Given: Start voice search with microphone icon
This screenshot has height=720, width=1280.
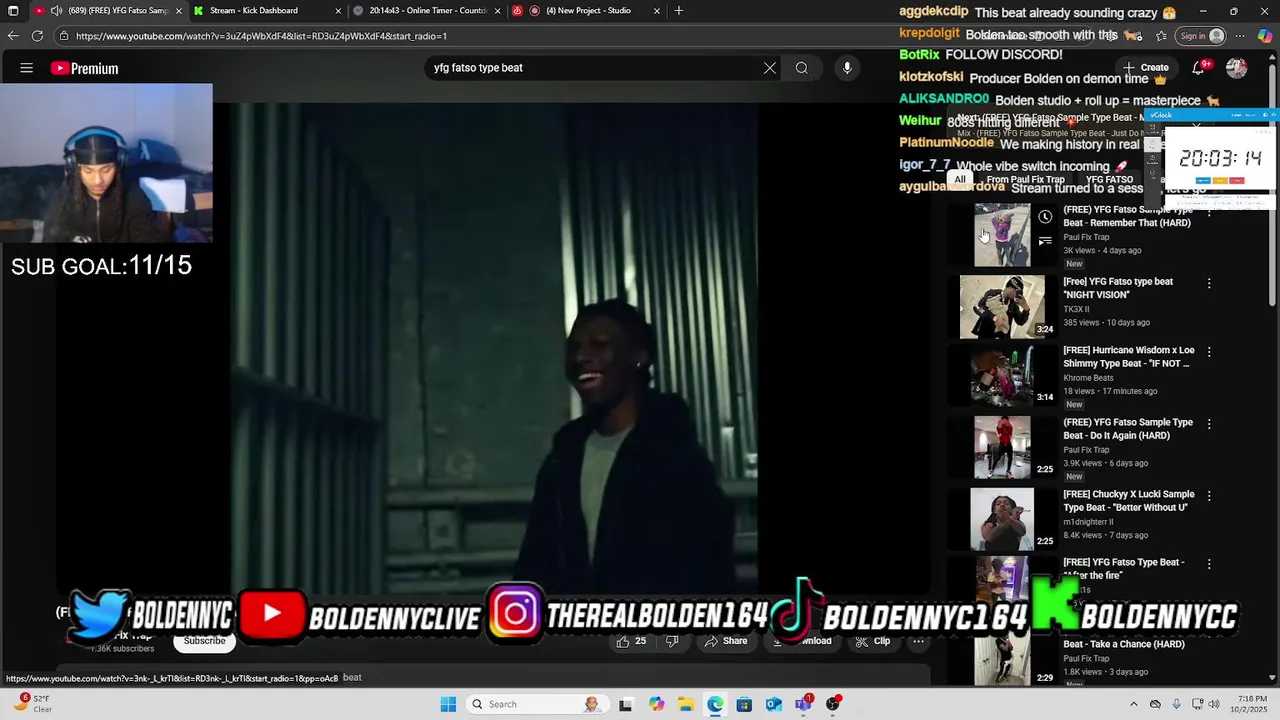Looking at the screenshot, I should [x=847, y=68].
